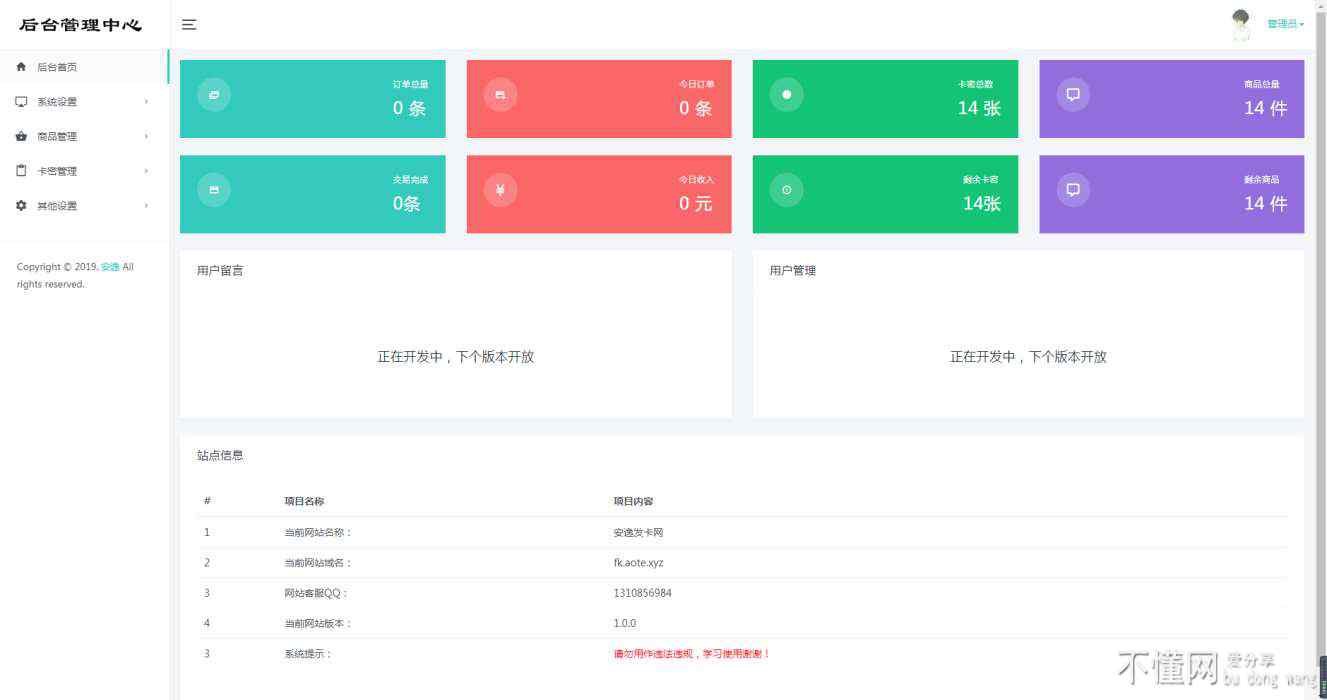Click the 用户留言 panel heading
The width and height of the screenshot is (1327, 700).
point(220,271)
